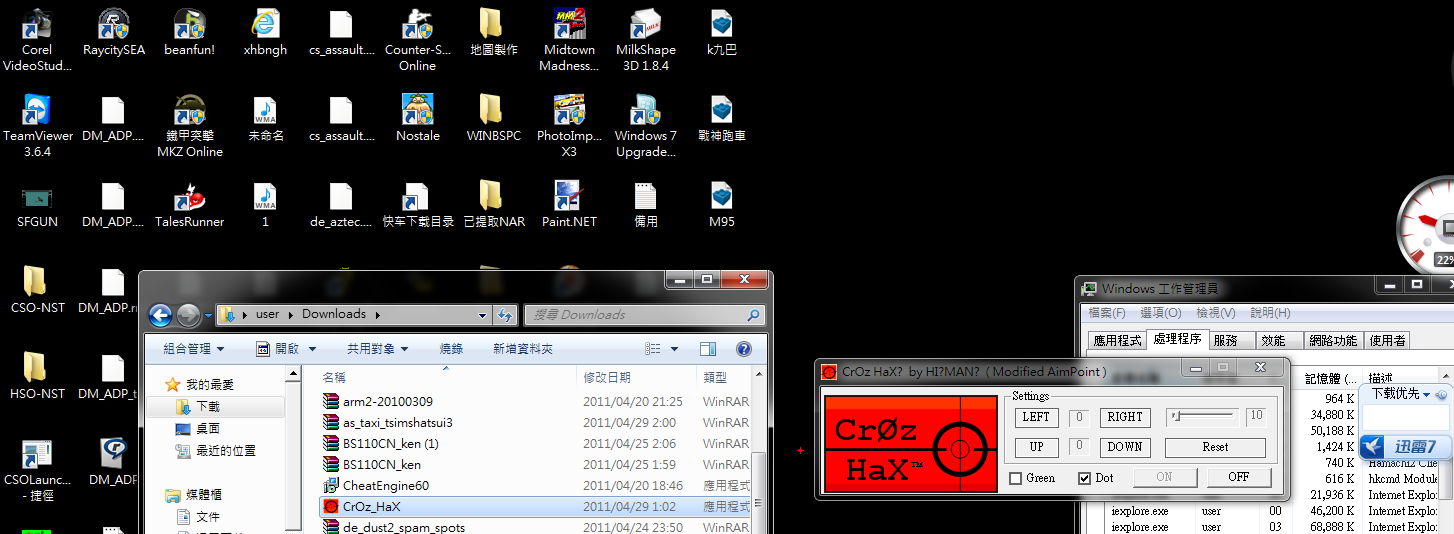Viewport: 1454px width, 534px height.
Task: Select the as_taxi_tsimshatsui3 archive row
Action: coord(535,422)
